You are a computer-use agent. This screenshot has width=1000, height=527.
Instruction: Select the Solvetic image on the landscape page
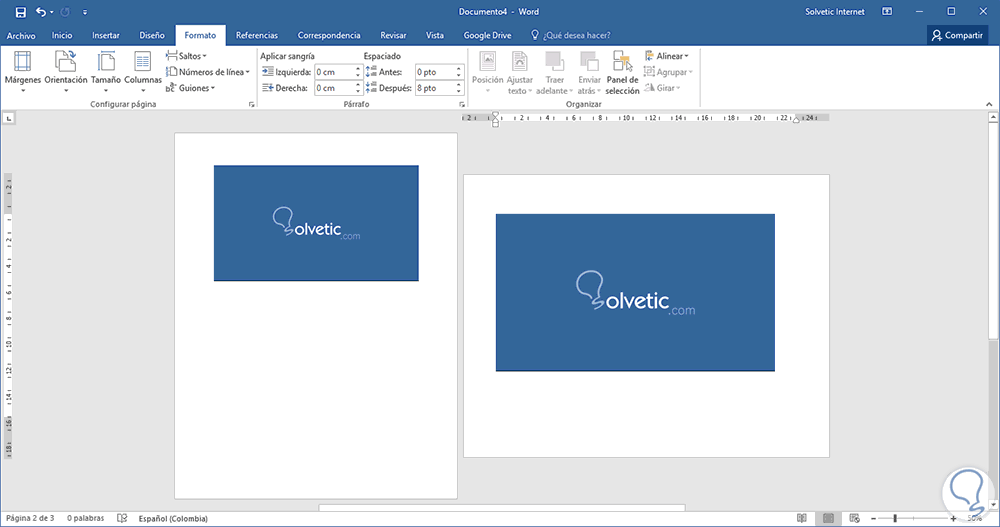click(634, 292)
